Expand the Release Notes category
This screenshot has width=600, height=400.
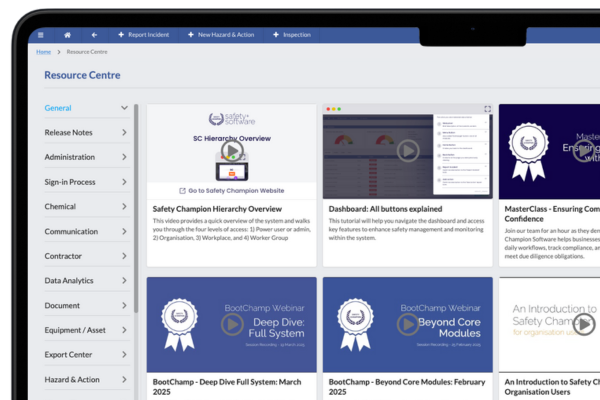coord(124,132)
